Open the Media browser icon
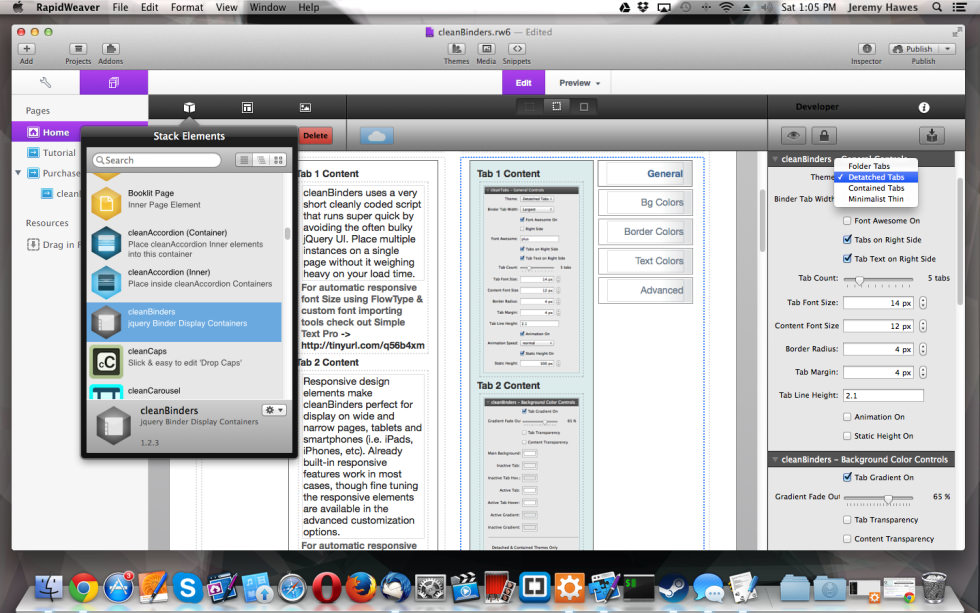The image size is (980, 613). click(x=486, y=49)
